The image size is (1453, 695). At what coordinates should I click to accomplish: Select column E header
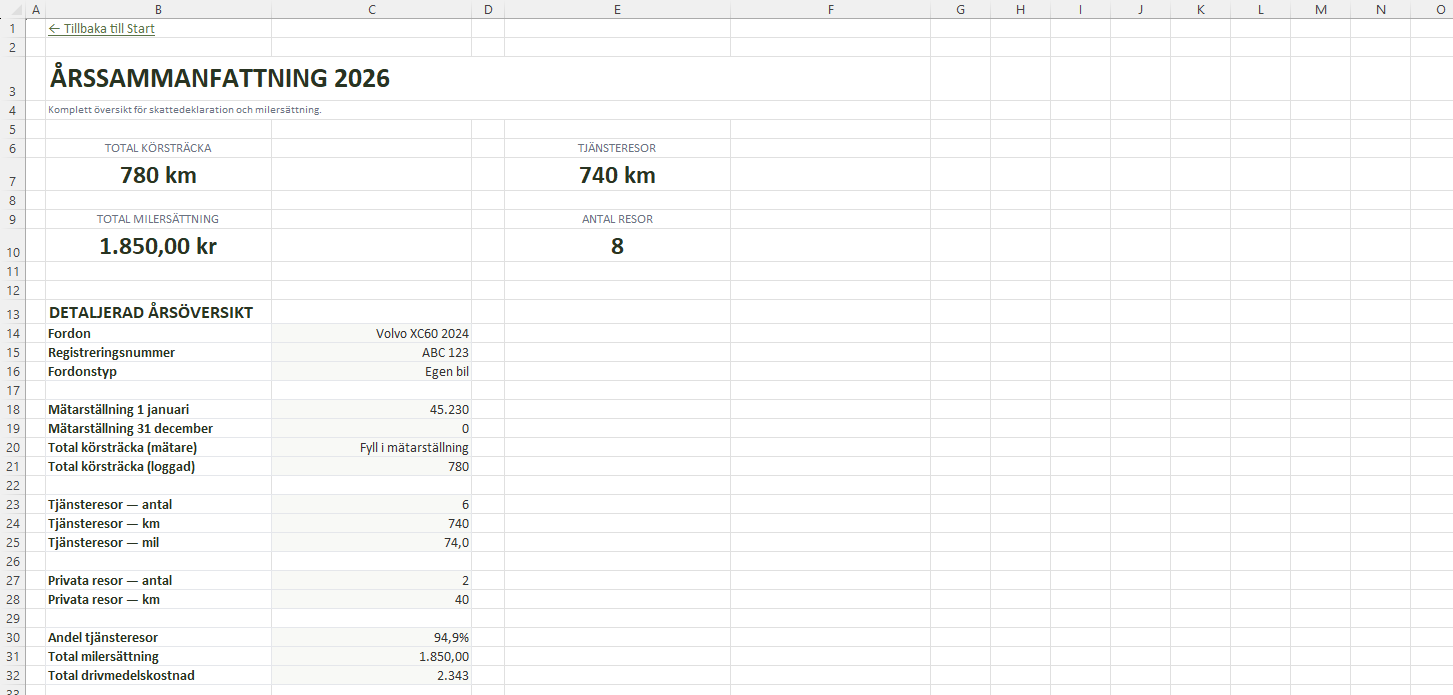(617, 9)
